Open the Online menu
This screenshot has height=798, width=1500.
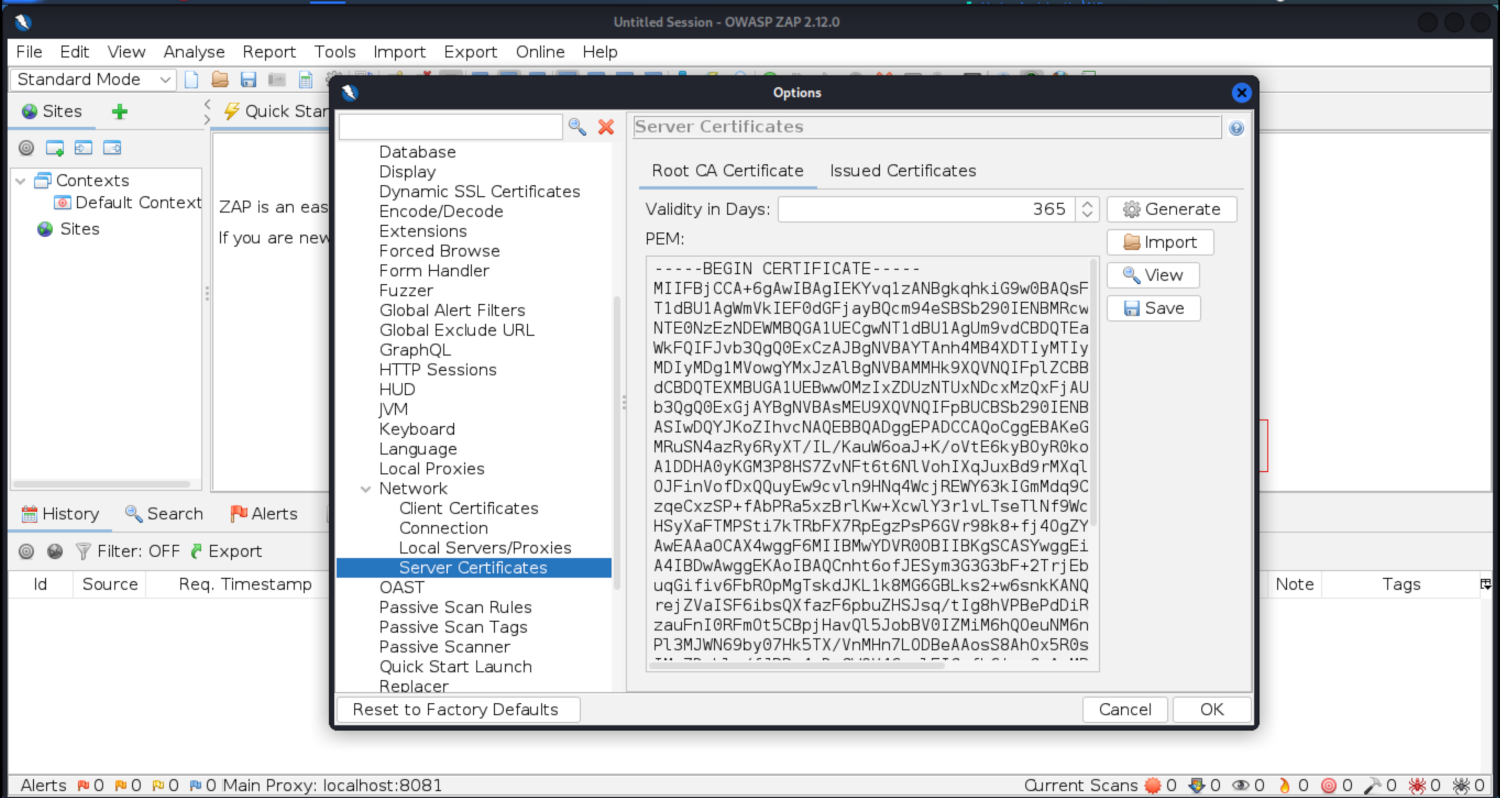540,52
